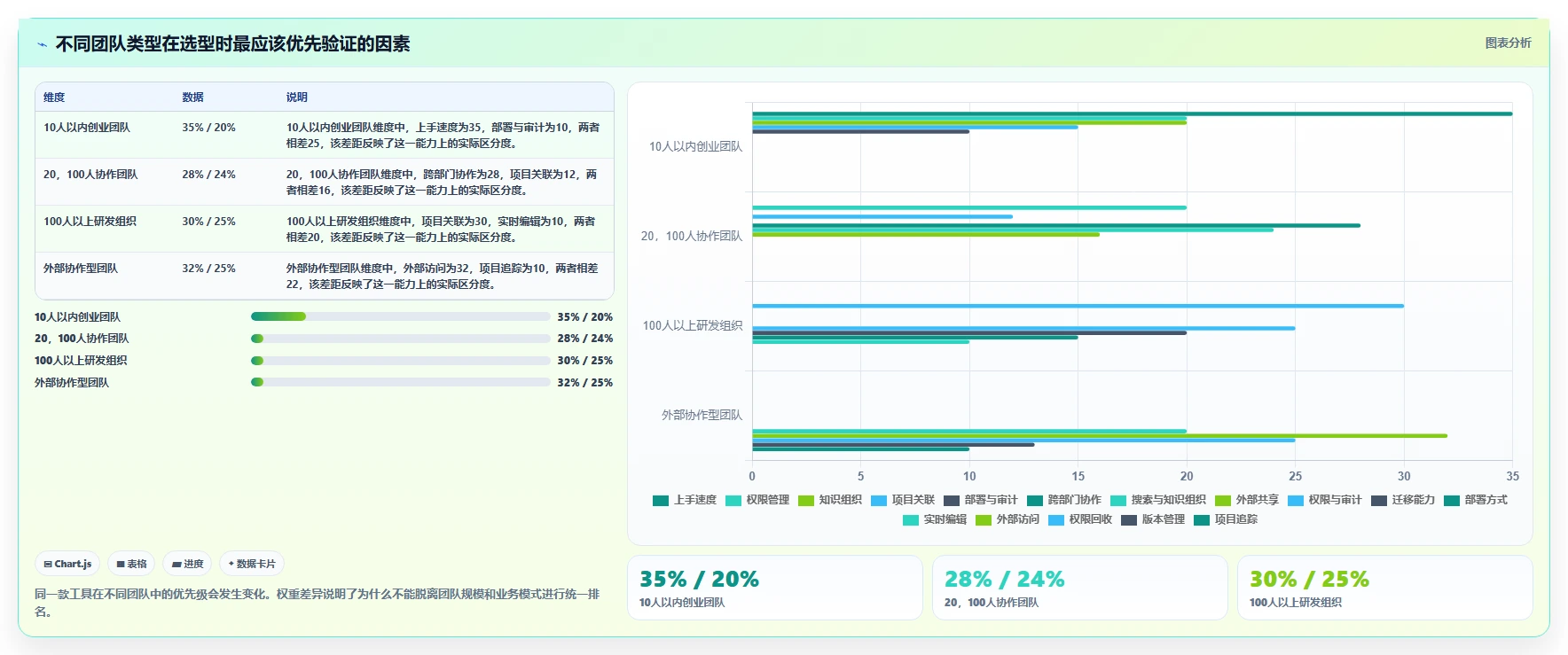Toggle the 部署方式 legend entry

(1476, 500)
